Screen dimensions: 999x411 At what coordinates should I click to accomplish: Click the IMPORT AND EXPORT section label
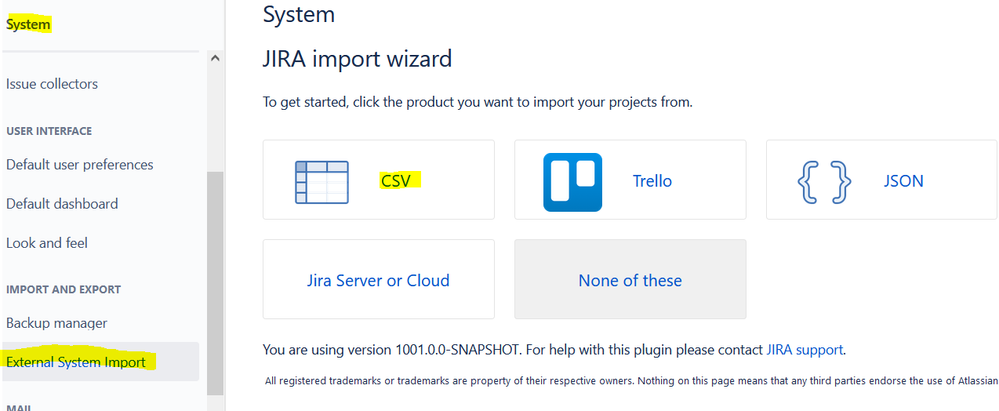click(63, 290)
